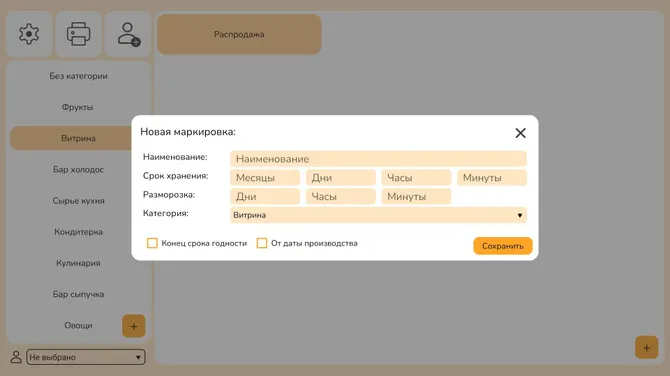The height and width of the screenshot is (376, 670).
Task: Add new marking with bottom-right plus button
Action: pos(646,347)
